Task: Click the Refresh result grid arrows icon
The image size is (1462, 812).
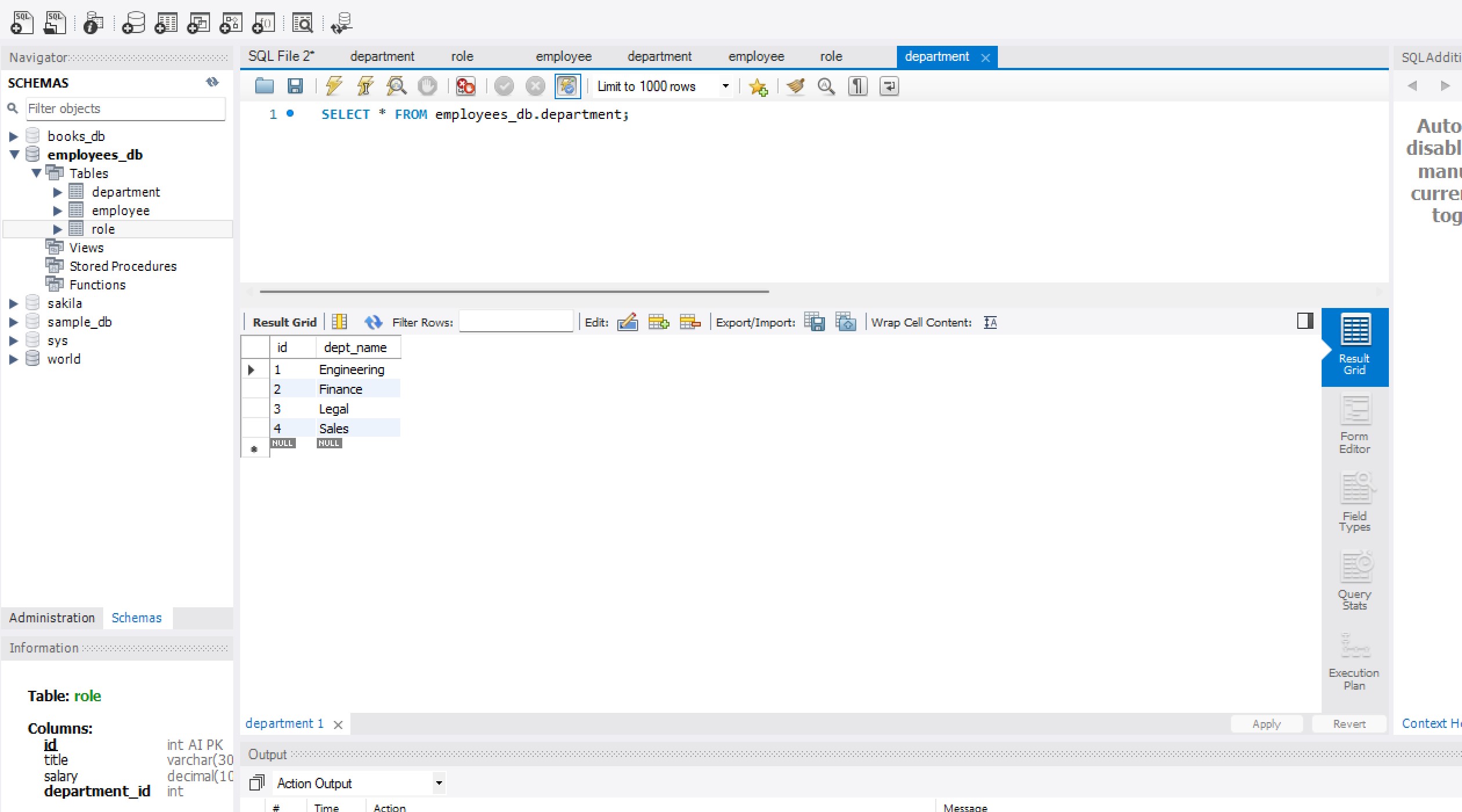Action: click(x=373, y=322)
